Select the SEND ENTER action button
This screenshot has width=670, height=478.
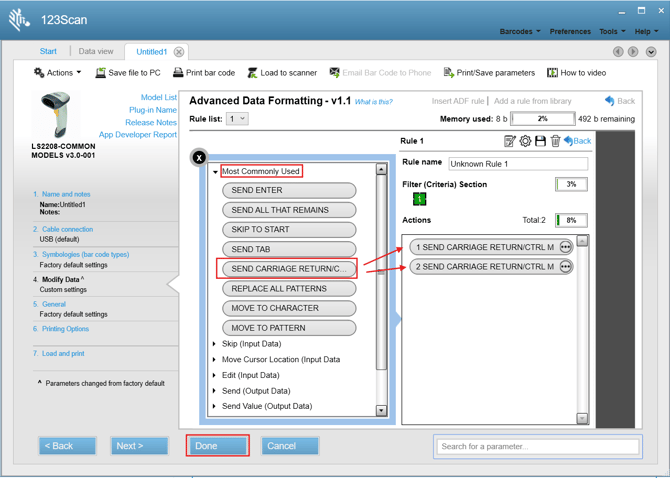point(289,190)
